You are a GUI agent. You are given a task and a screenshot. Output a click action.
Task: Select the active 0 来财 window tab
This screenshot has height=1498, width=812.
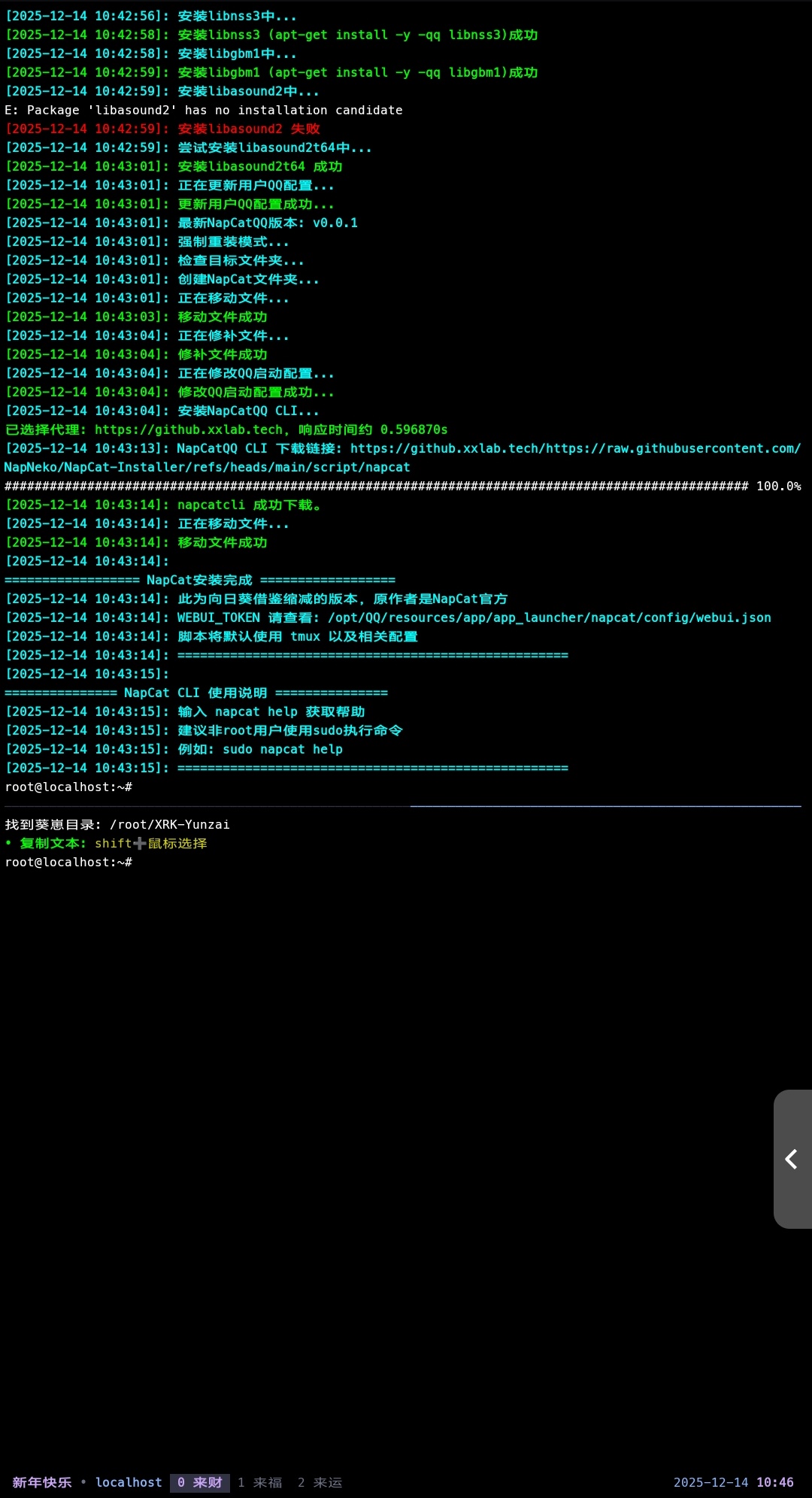200,1482
